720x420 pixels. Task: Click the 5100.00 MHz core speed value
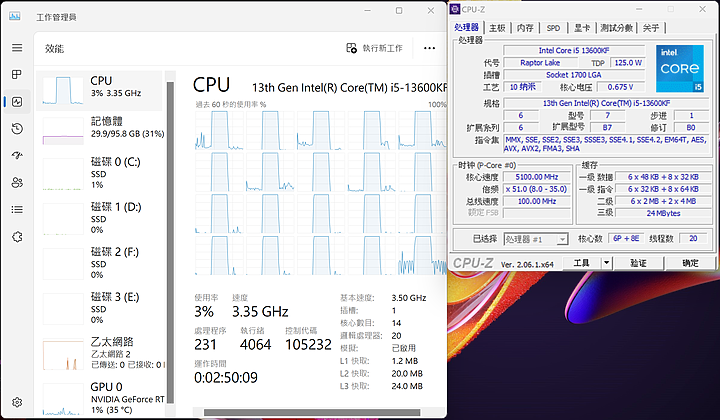point(537,177)
